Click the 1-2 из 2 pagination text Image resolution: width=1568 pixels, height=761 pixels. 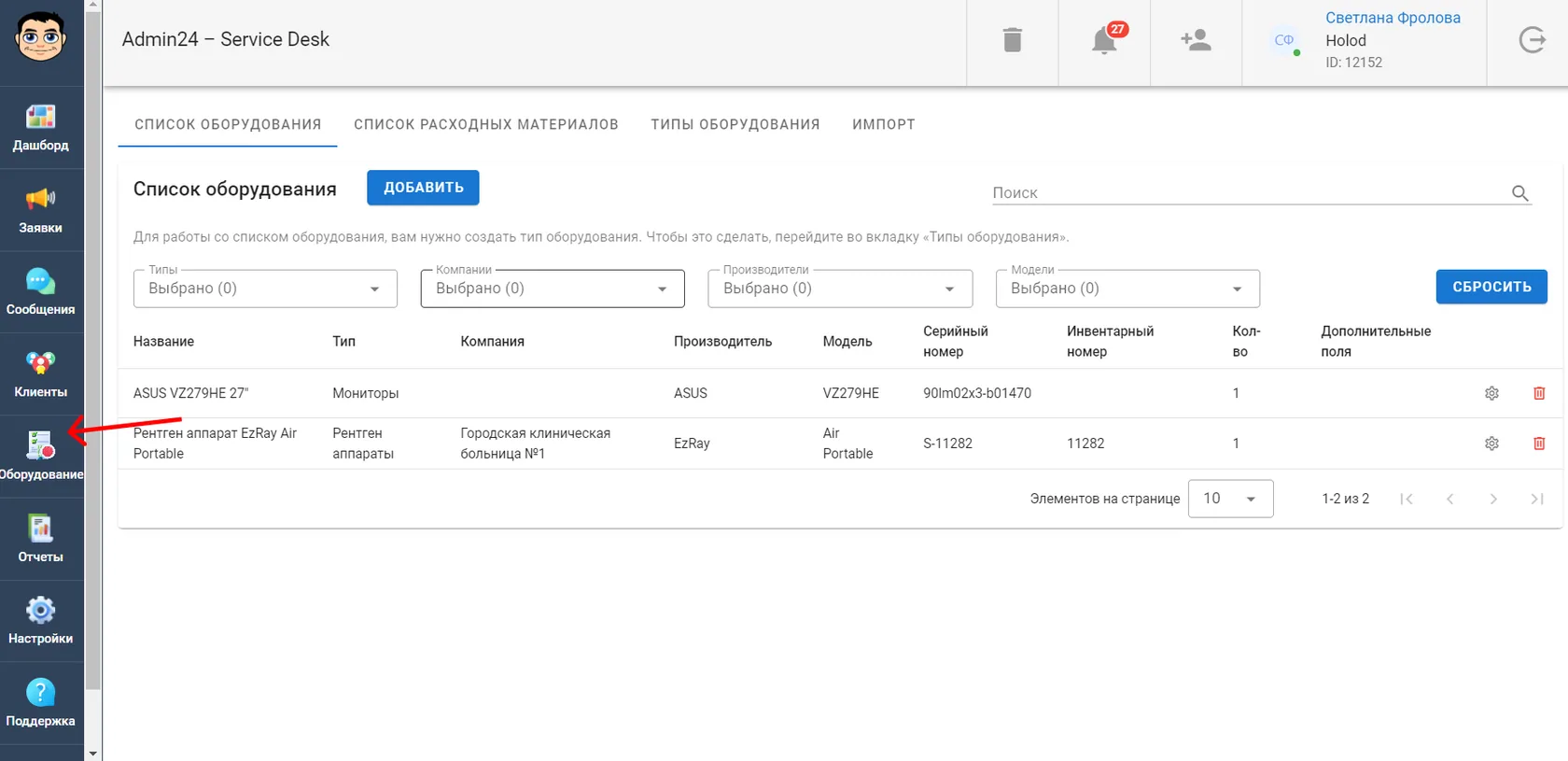click(x=1345, y=499)
